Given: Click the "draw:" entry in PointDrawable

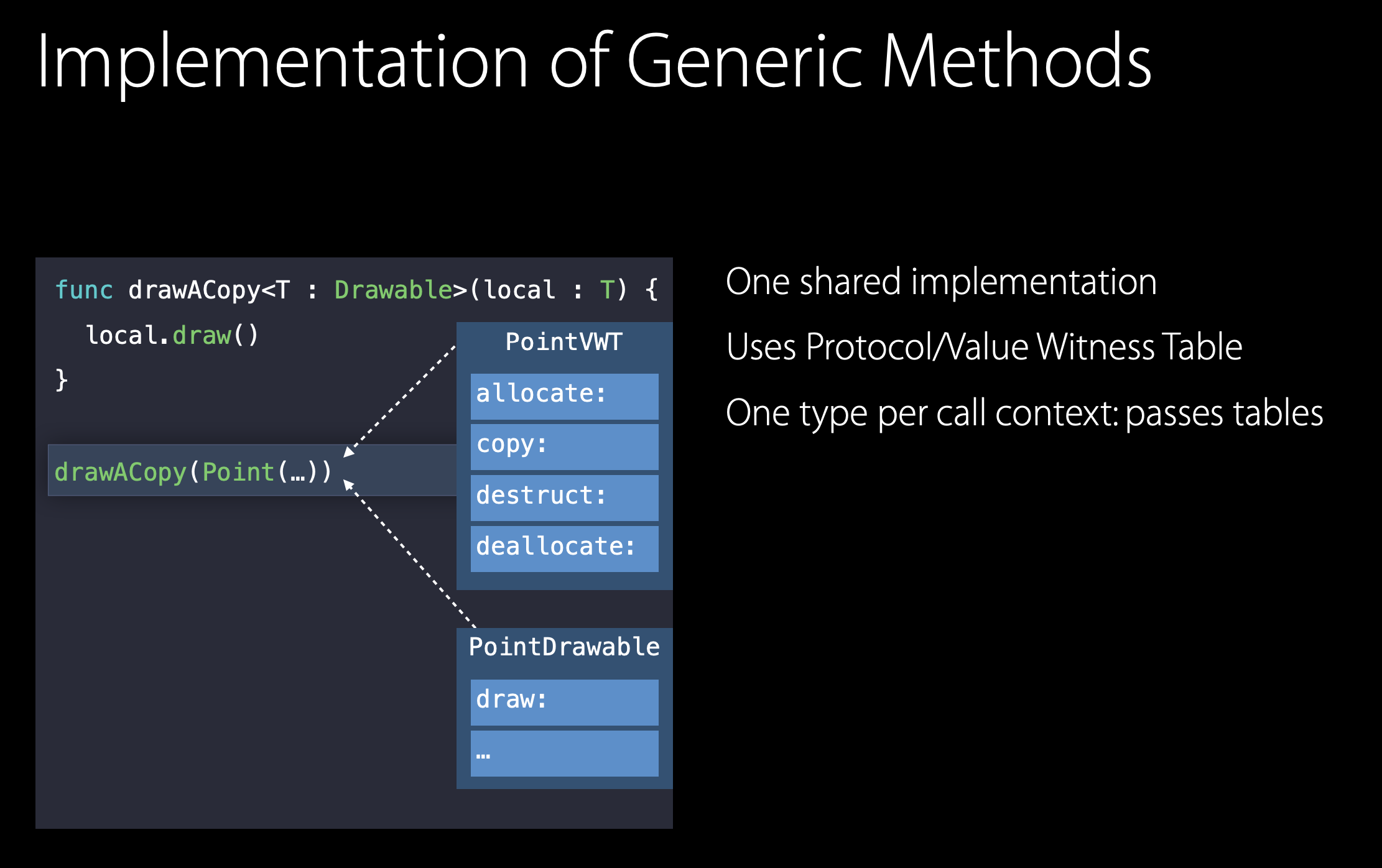Looking at the screenshot, I should (564, 701).
